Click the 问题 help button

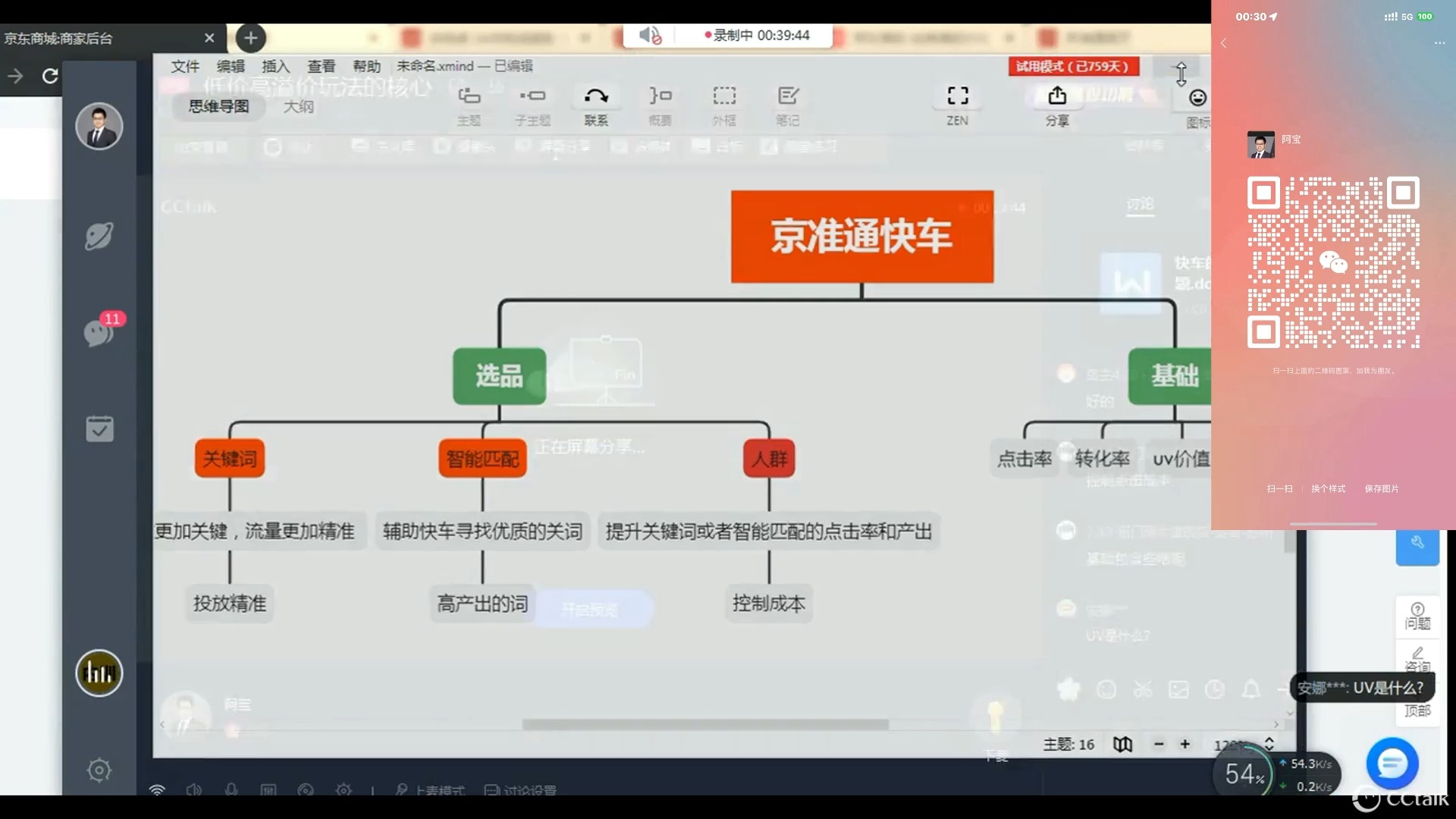[x=1417, y=616]
